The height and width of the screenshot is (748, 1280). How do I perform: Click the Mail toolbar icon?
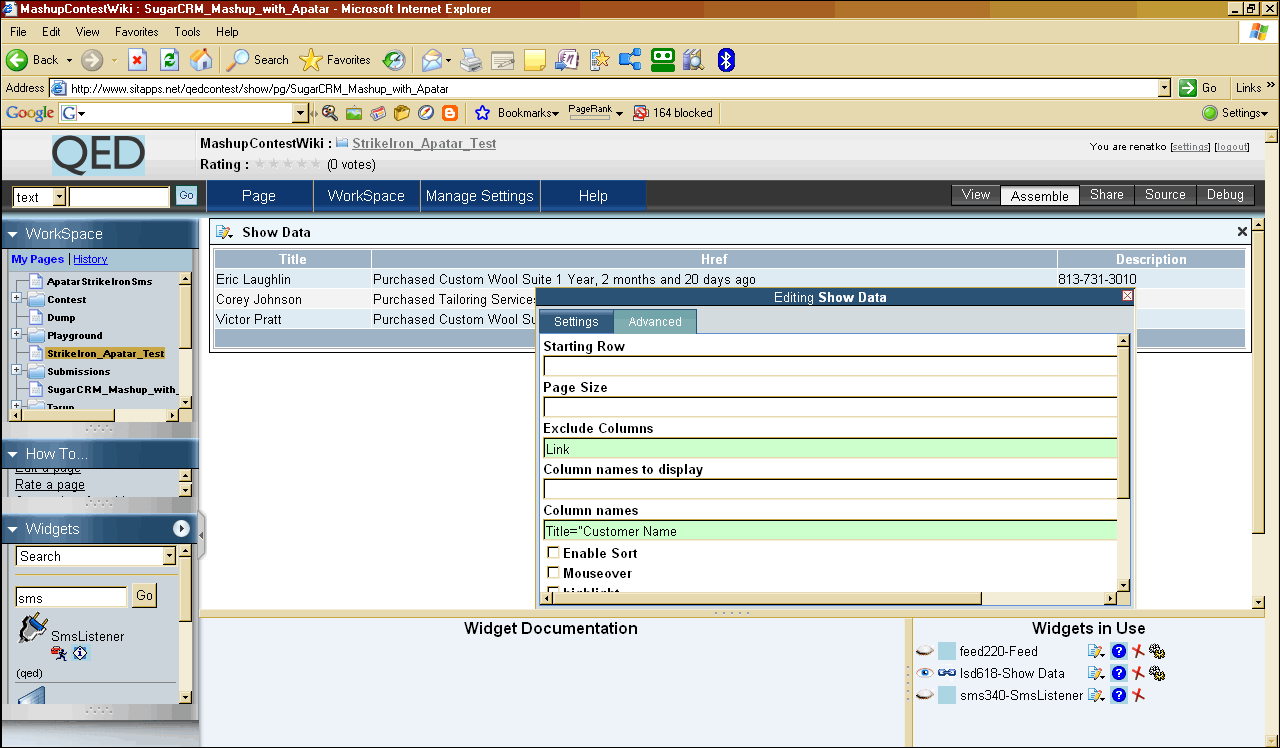pyautogui.click(x=431, y=60)
